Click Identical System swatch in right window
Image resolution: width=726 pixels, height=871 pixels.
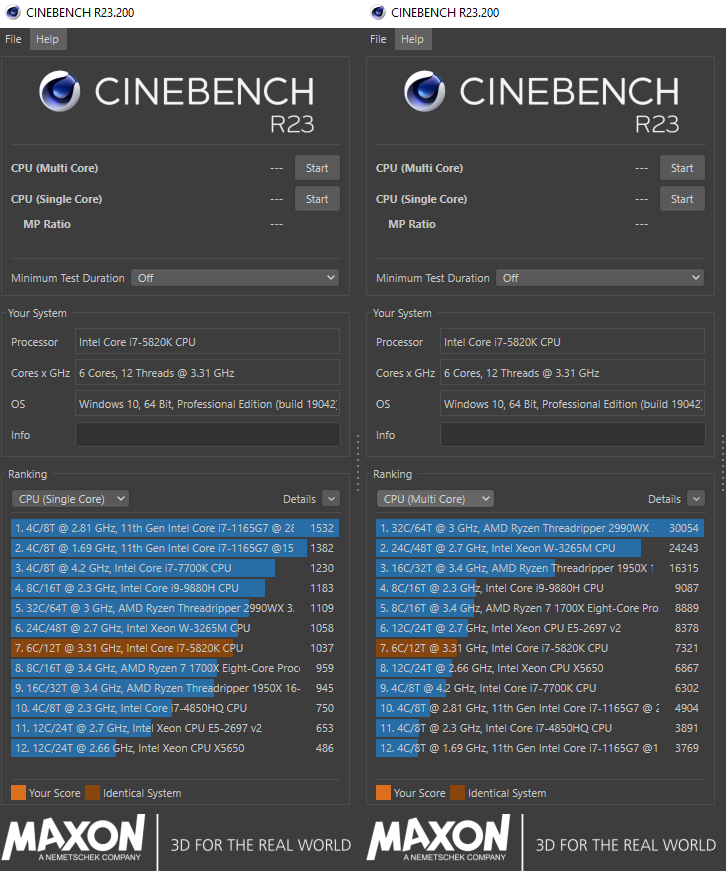pyautogui.click(x=458, y=793)
